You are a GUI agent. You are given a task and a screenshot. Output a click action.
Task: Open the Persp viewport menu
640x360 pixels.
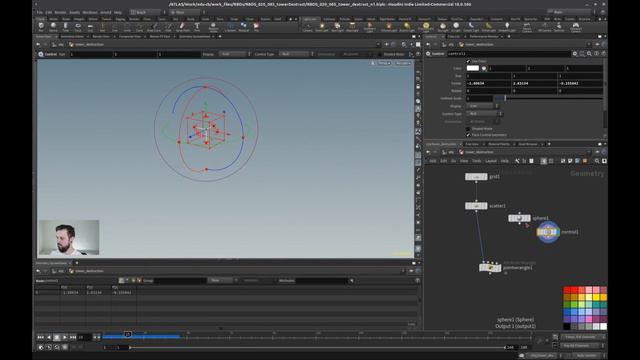point(384,63)
